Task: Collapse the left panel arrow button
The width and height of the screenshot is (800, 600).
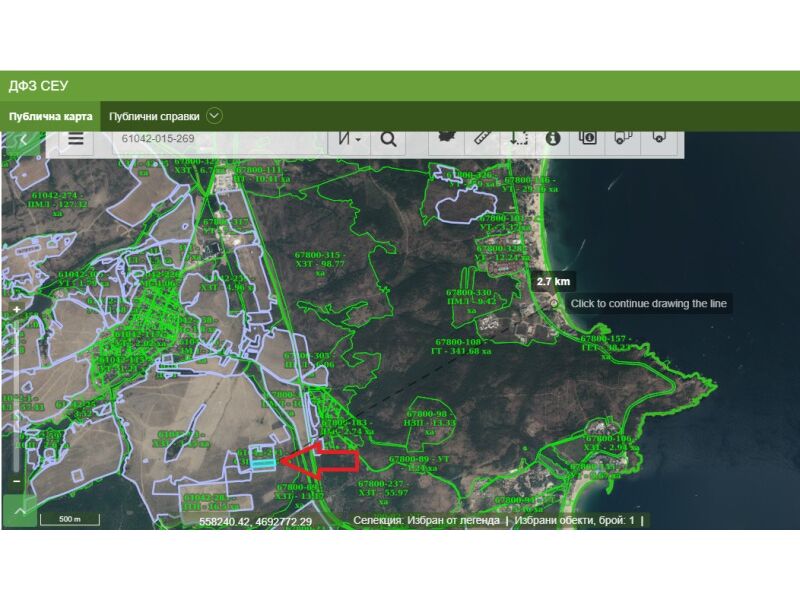Action: tap(22, 140)
